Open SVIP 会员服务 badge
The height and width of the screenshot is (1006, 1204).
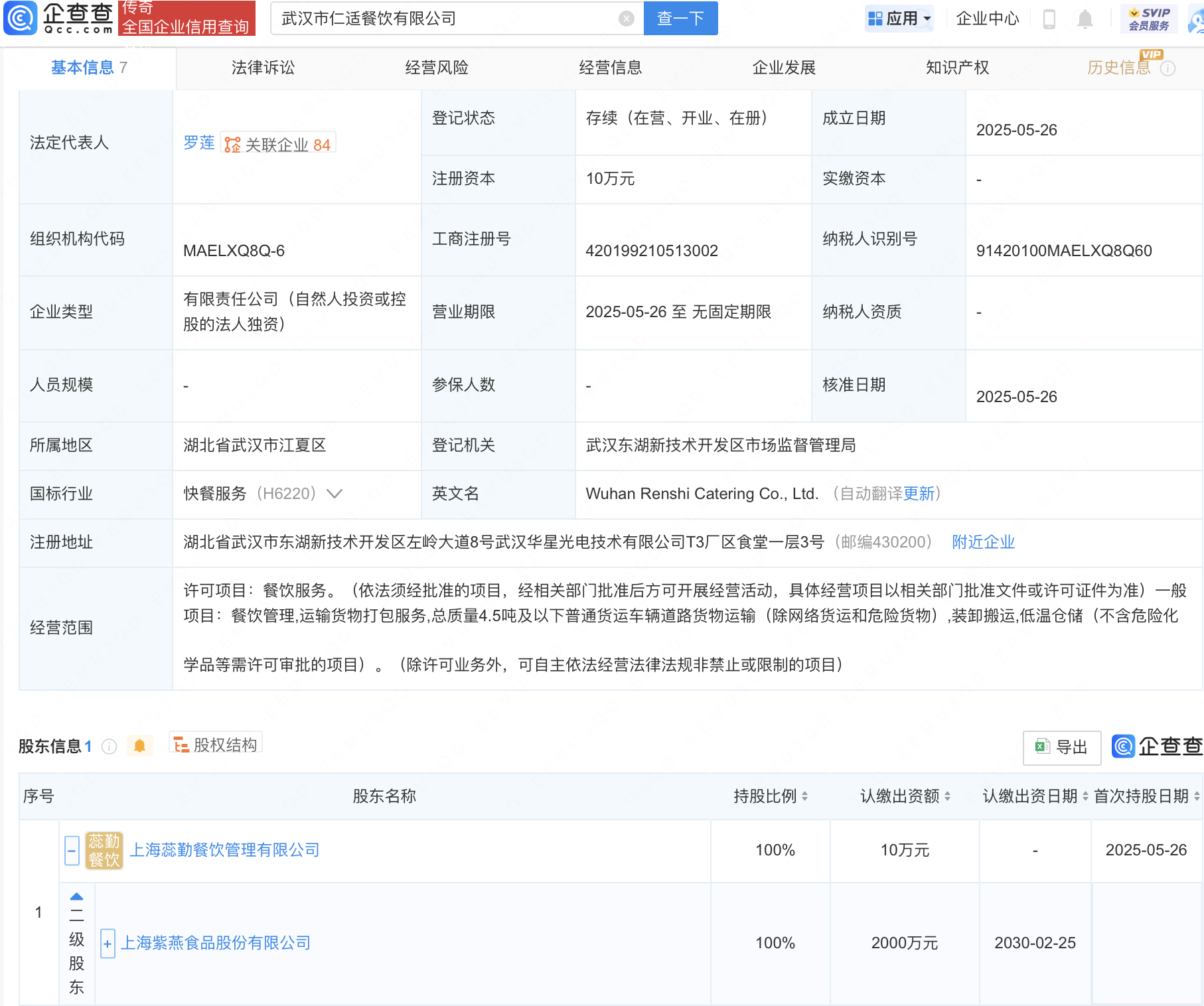pos(1149,19)
